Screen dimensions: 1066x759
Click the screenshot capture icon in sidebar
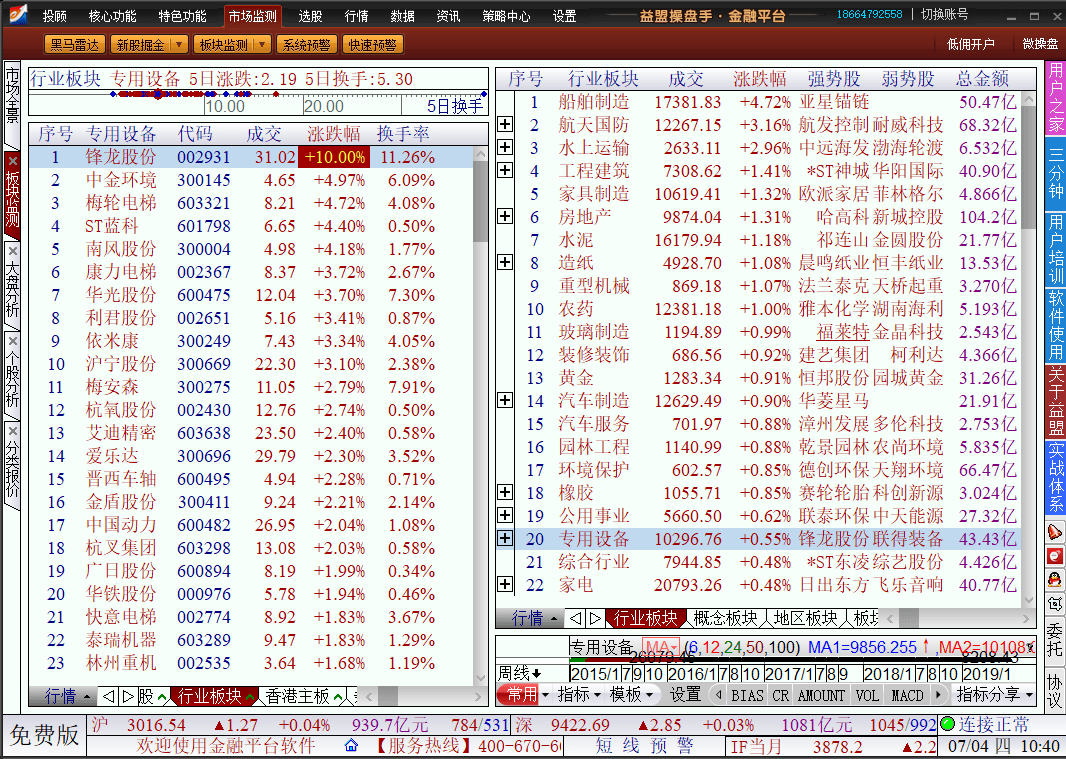[x=1054, y=603]
